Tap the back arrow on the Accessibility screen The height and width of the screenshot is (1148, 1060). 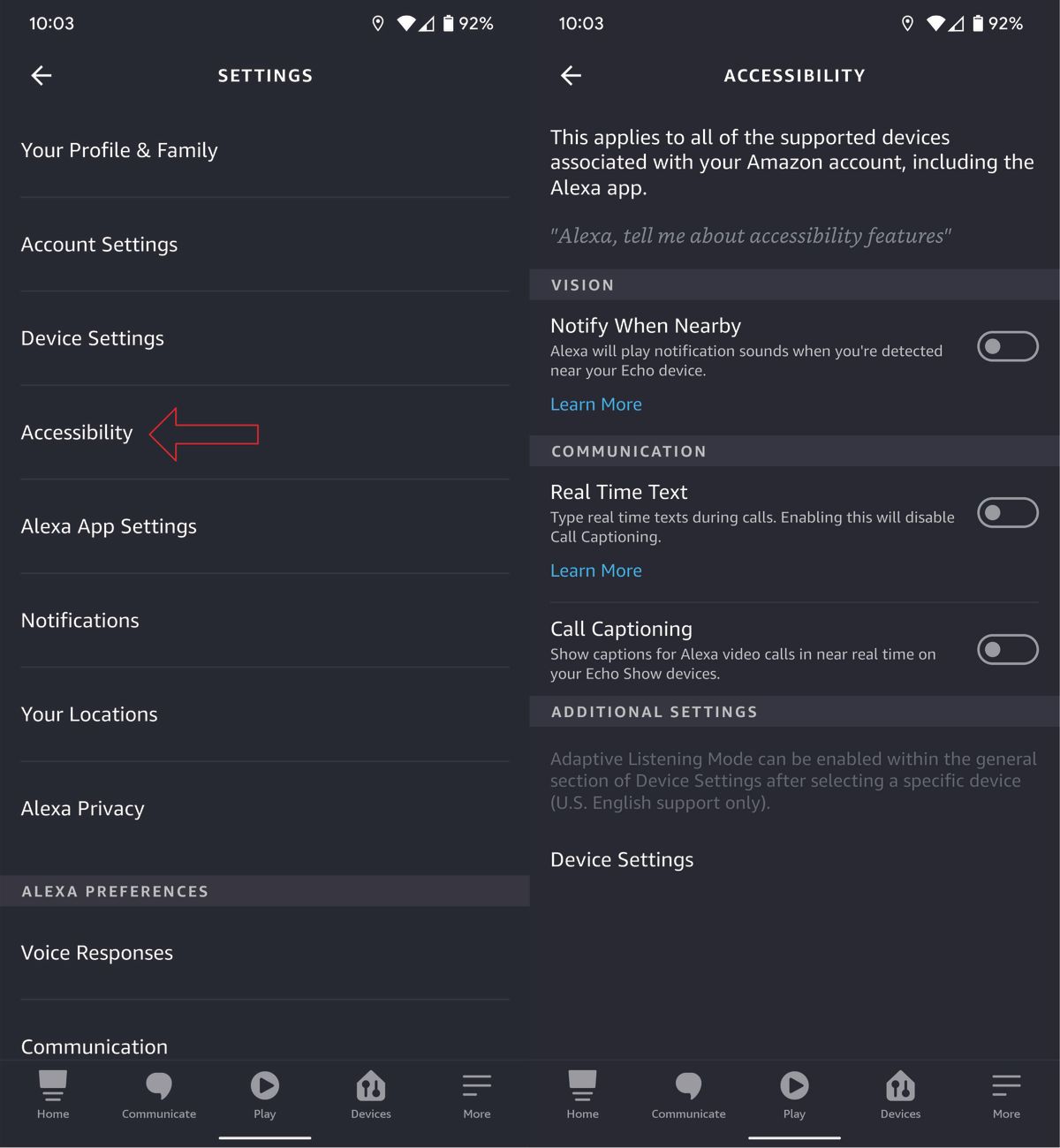pyautogui.click(x=571, y=75)
